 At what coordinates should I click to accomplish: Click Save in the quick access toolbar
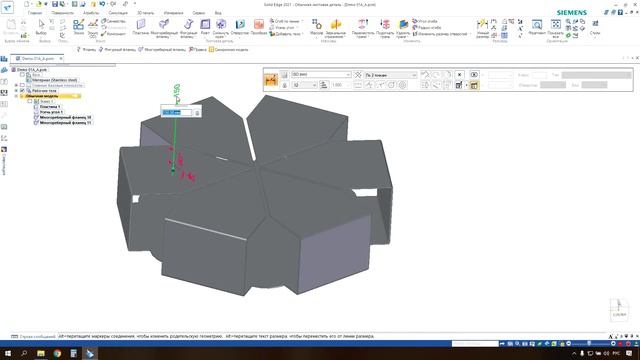(x=55, y=4)
